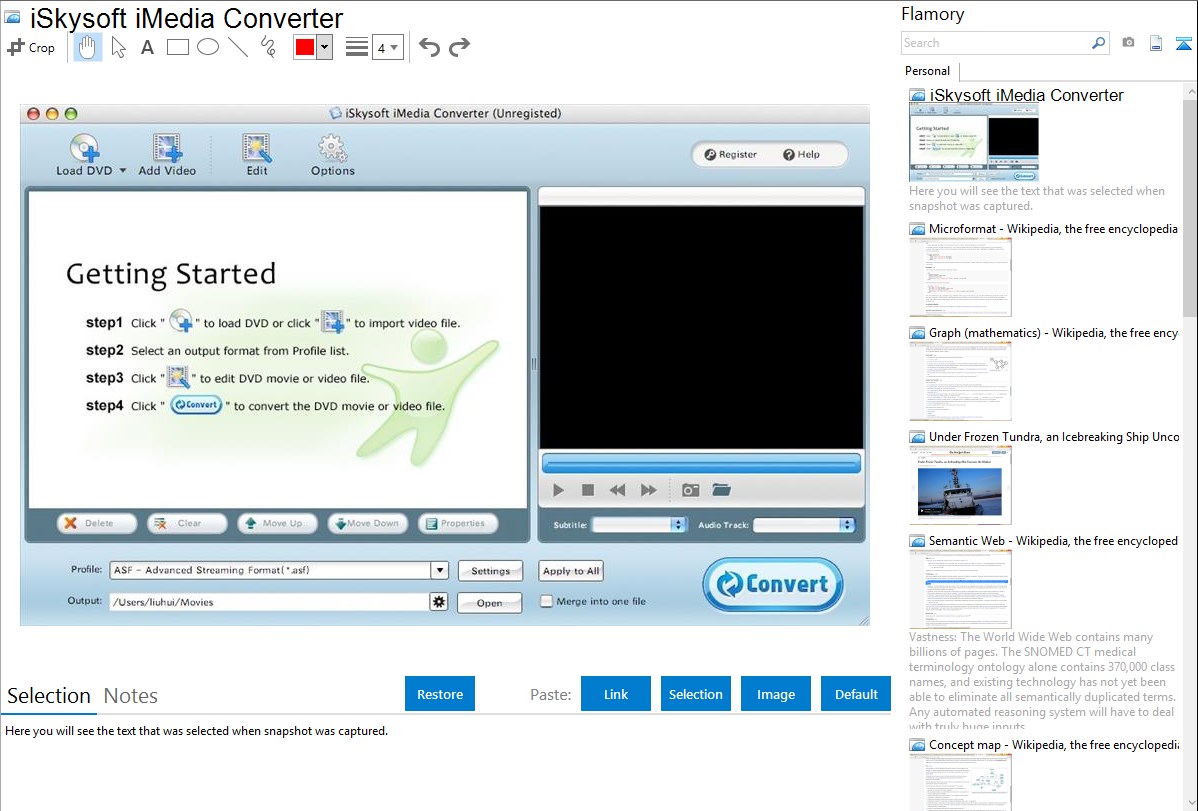
Task: Click the Flamory search field
Action: [996, 43]
